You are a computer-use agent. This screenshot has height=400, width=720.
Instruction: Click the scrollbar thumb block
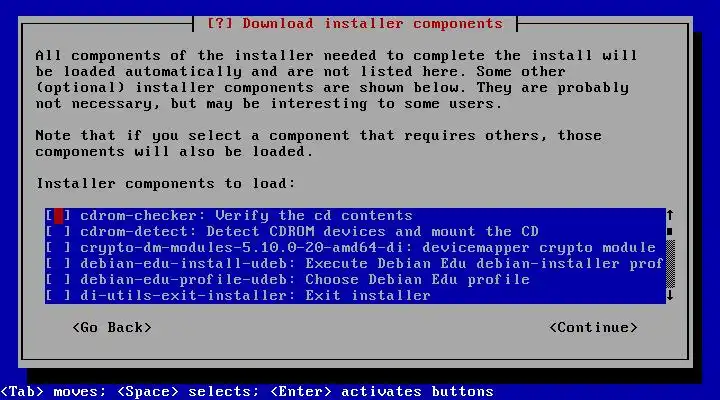tap(670, 231)
